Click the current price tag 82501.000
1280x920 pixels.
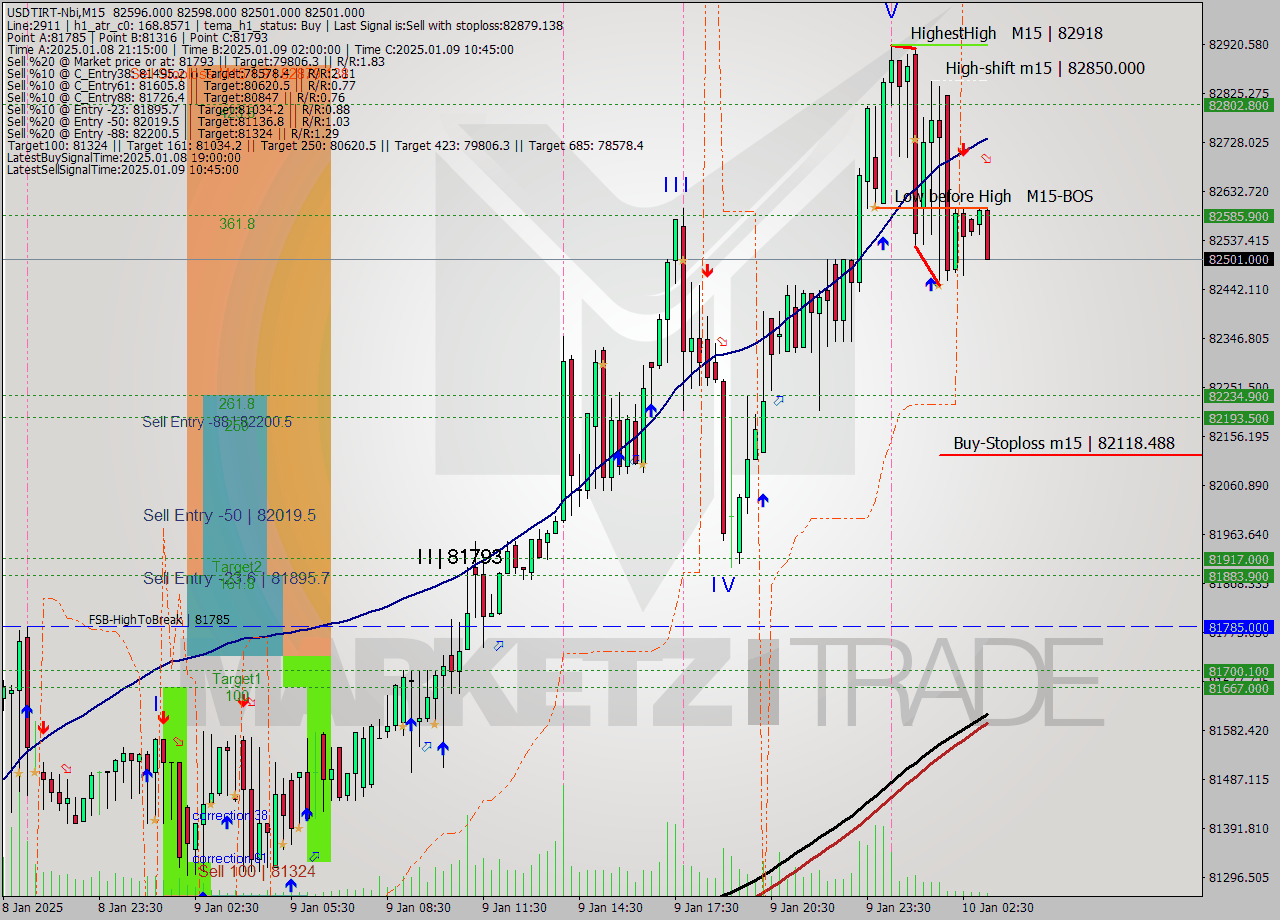[1240, 259]
